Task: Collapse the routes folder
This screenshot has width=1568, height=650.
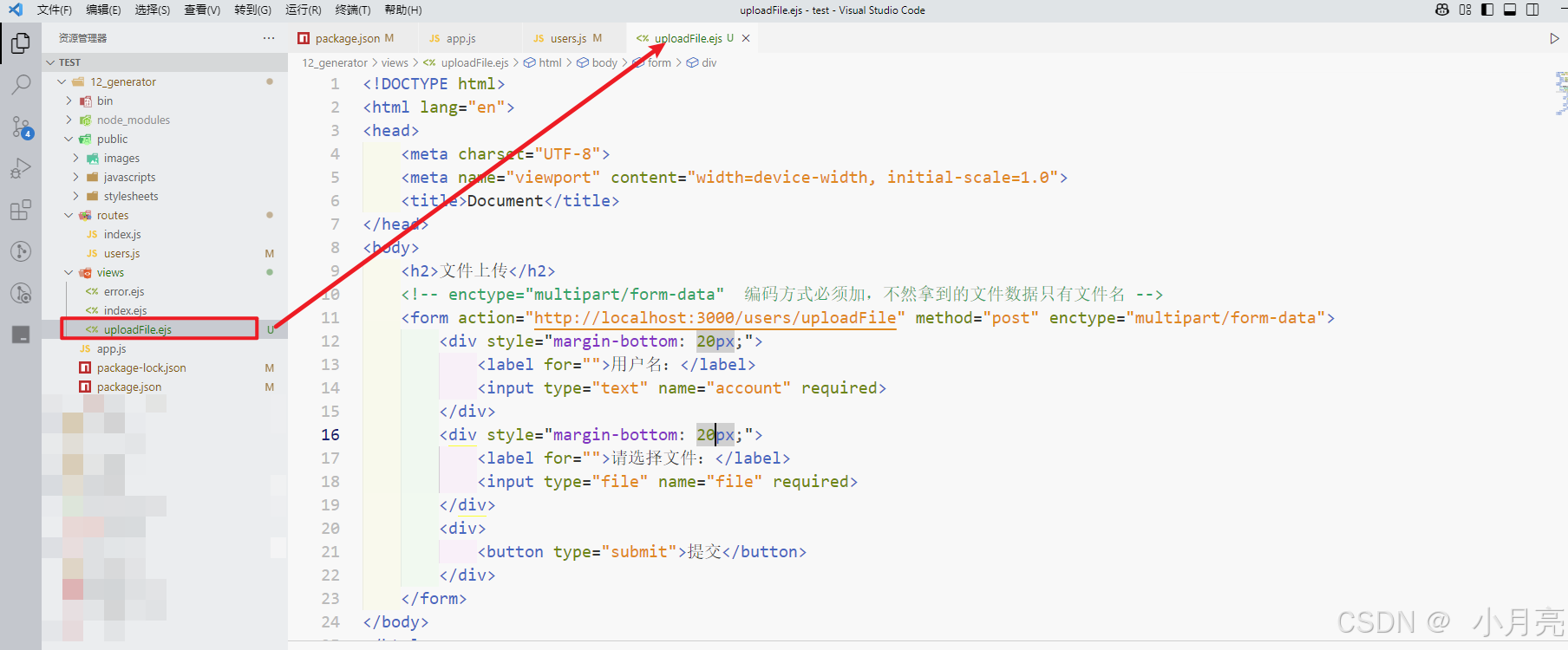Action: coord(69,216)
